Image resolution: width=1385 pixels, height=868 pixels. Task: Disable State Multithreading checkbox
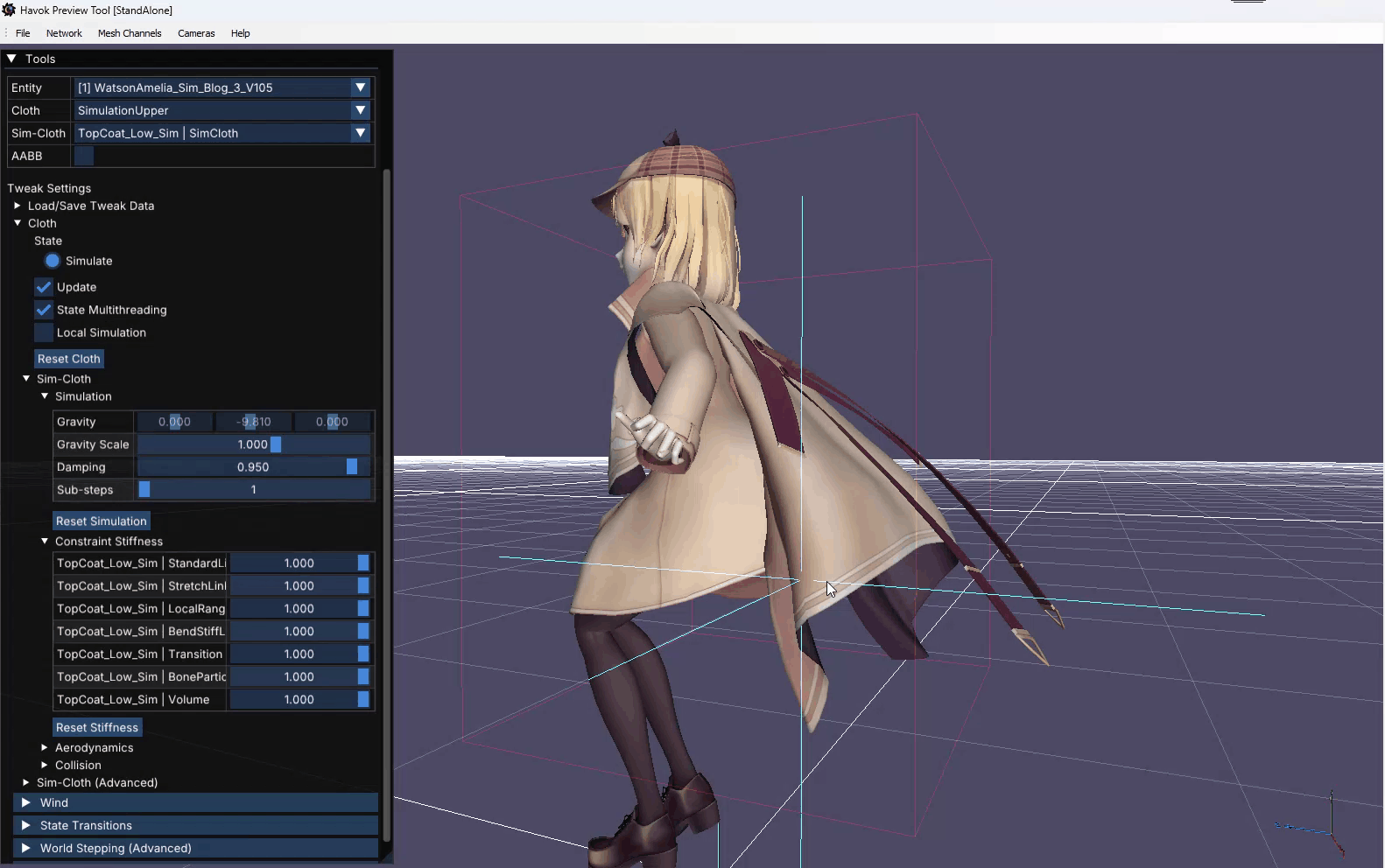(x=44, y=310)
